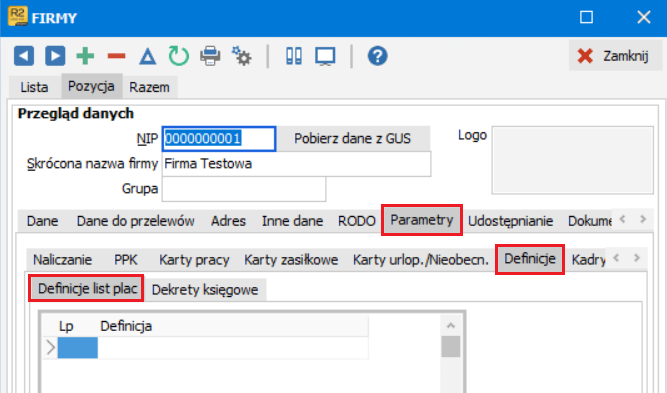
Task: Click the Zamknij button
Action: point(615,55)
